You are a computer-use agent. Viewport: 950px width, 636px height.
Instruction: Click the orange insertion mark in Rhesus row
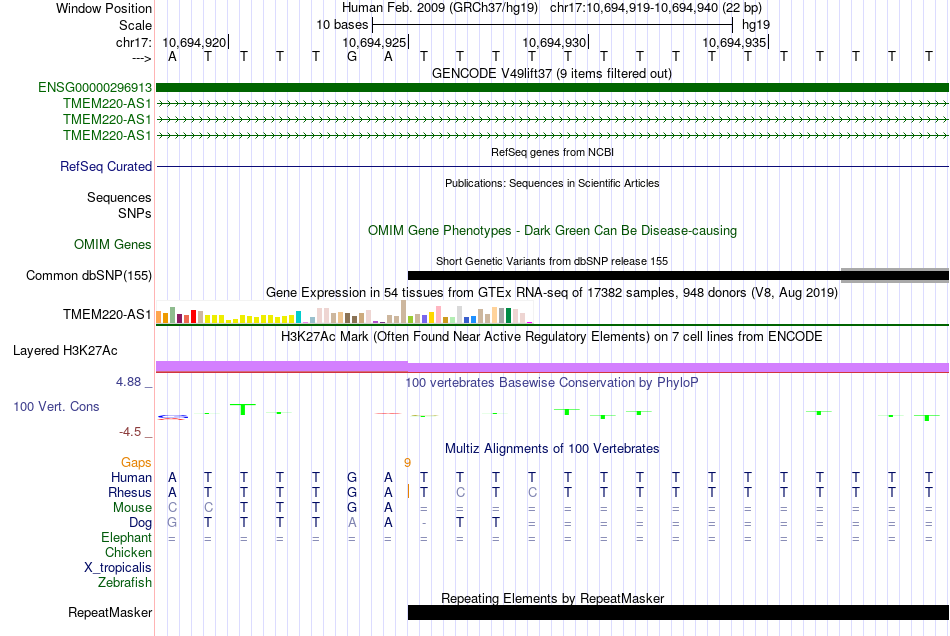(408, 491)
